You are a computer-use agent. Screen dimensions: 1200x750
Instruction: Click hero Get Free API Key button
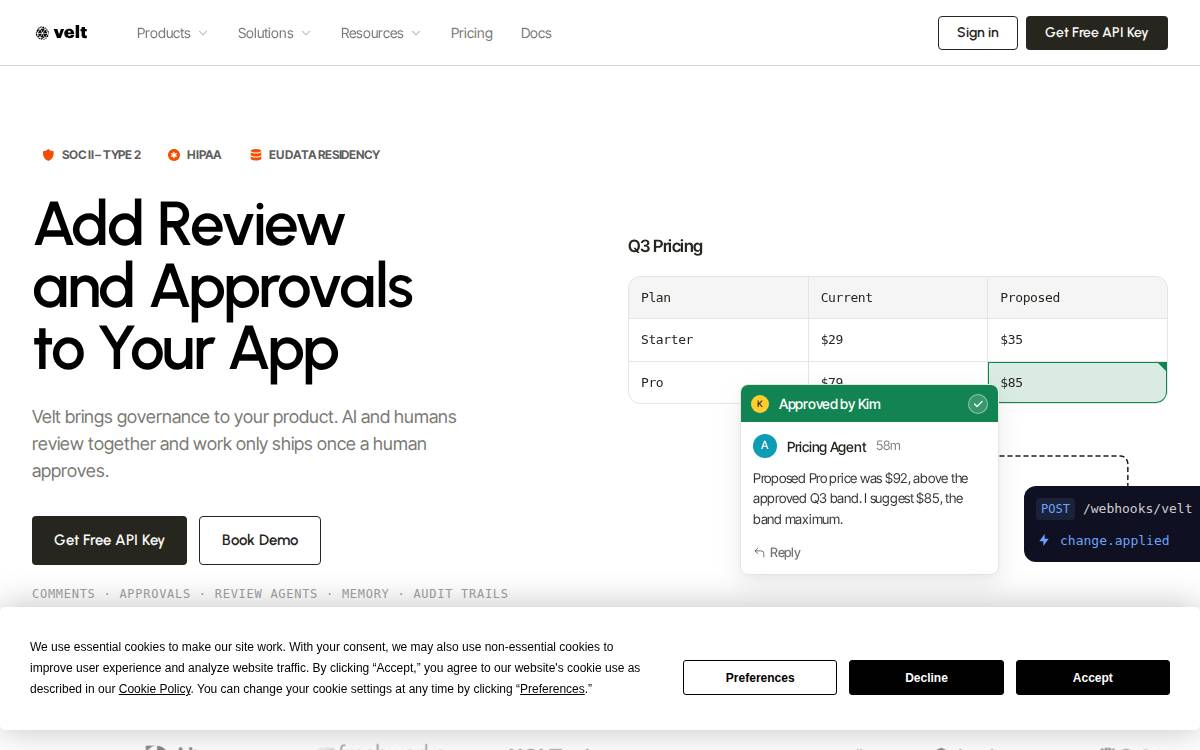(109, 540)
